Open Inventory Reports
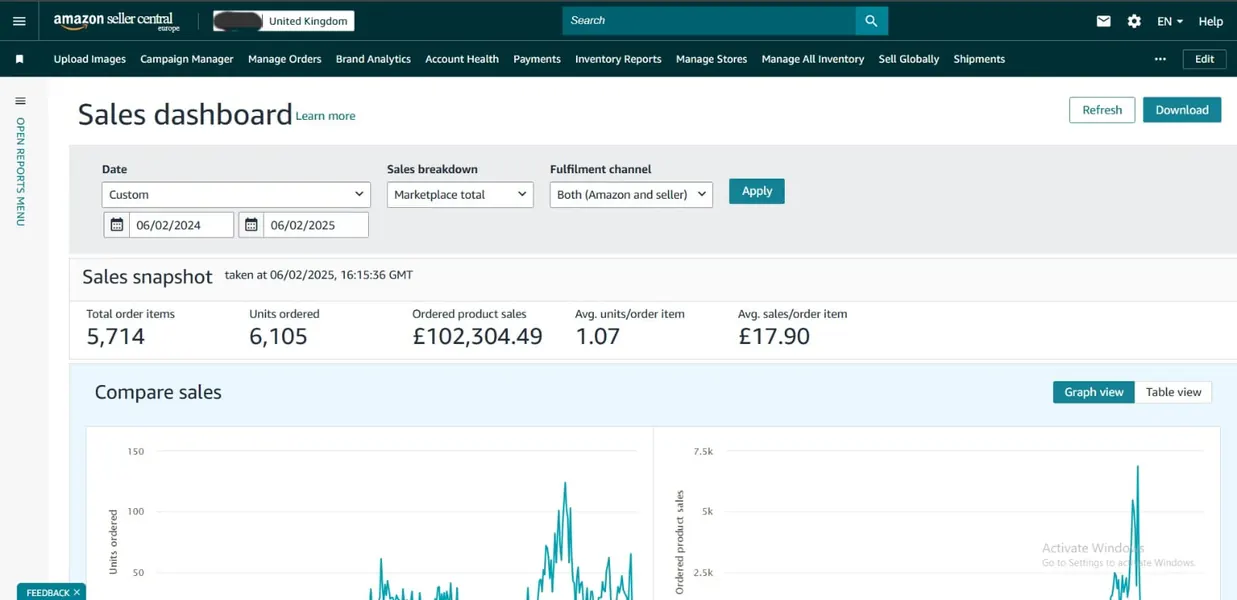1237x600 pixels. pyautogui.click(x=618, y=59)
